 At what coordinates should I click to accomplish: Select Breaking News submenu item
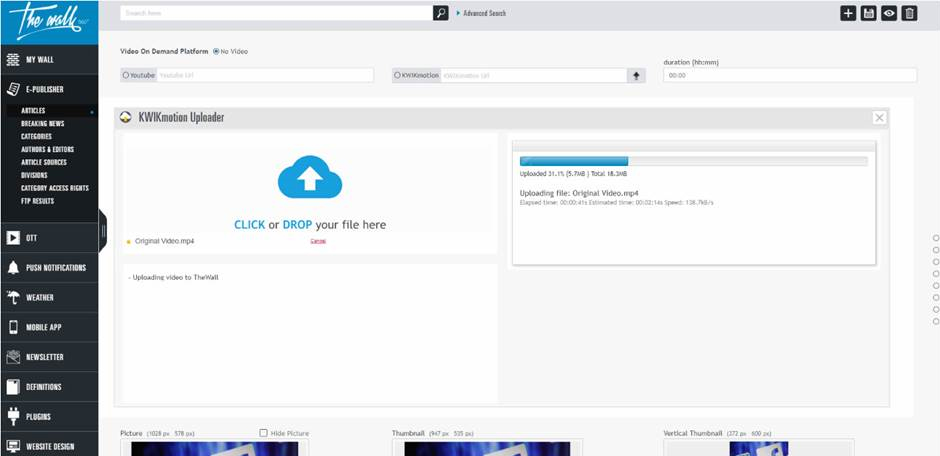coord(43,123)
